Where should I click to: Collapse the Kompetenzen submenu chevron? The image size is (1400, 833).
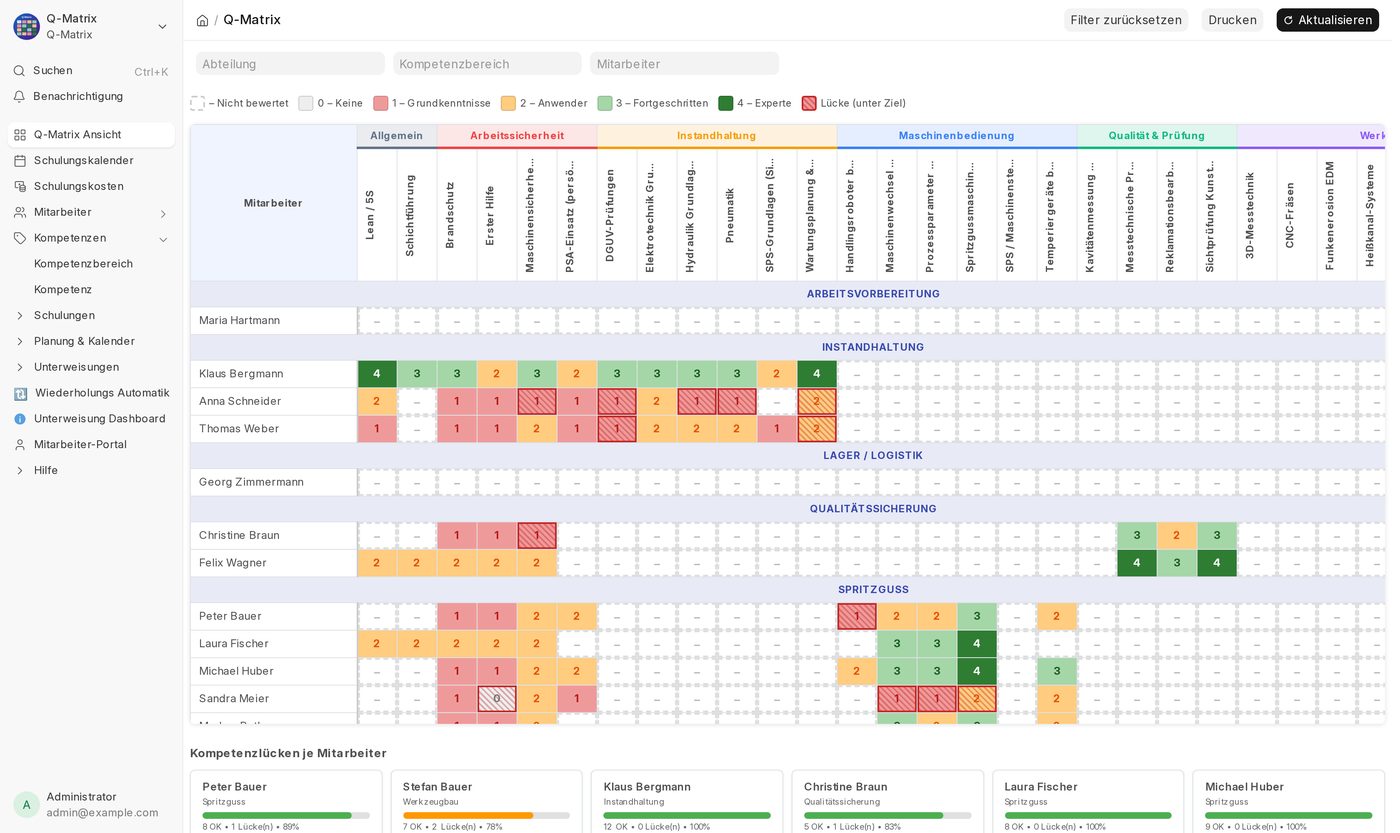(x=163, y=239)
